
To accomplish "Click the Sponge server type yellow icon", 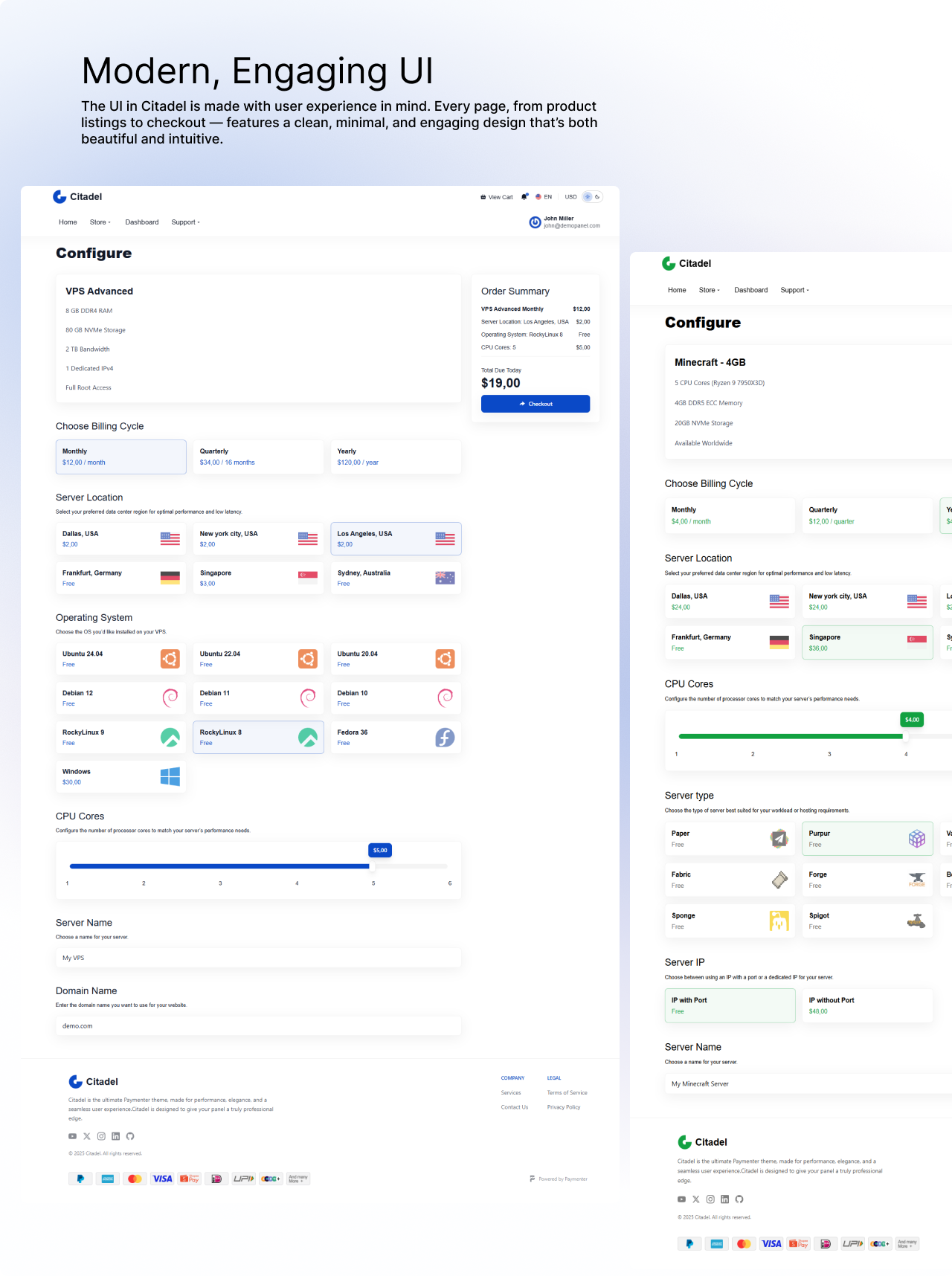I will 779,921.
